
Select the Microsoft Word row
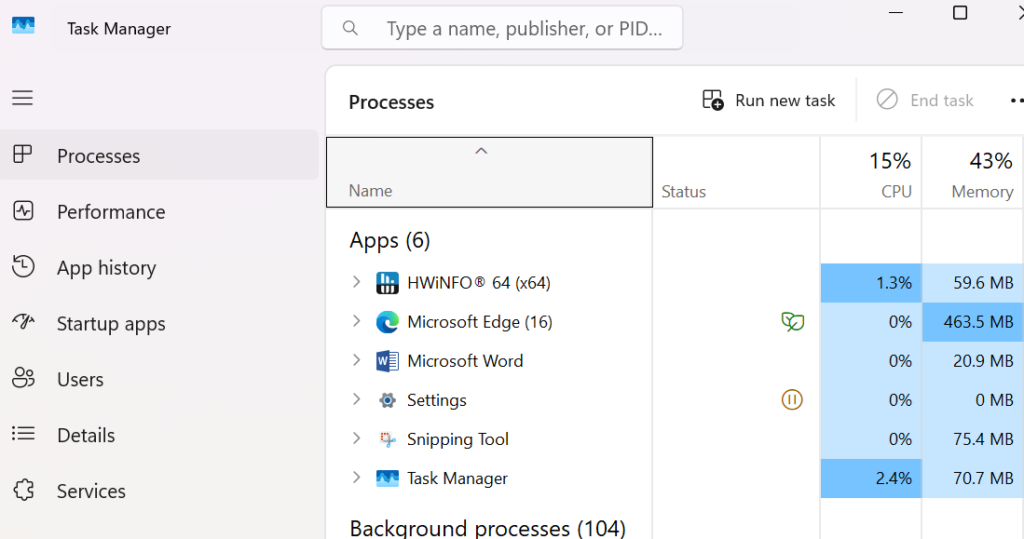[675, 361]
